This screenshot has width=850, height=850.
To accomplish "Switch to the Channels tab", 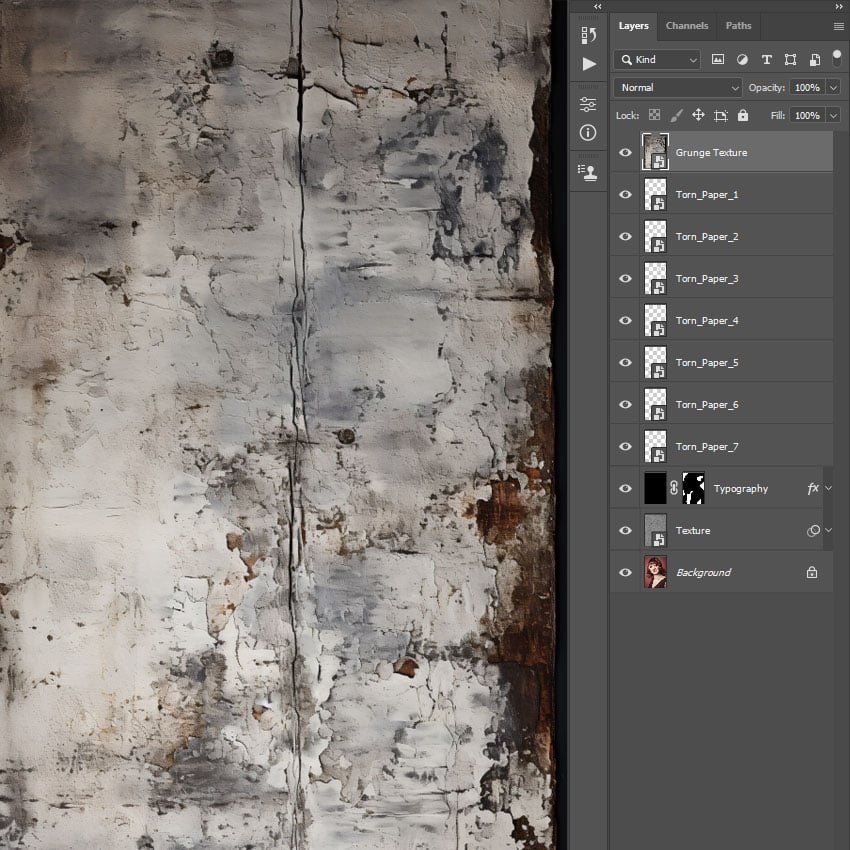I will [687, 26].
